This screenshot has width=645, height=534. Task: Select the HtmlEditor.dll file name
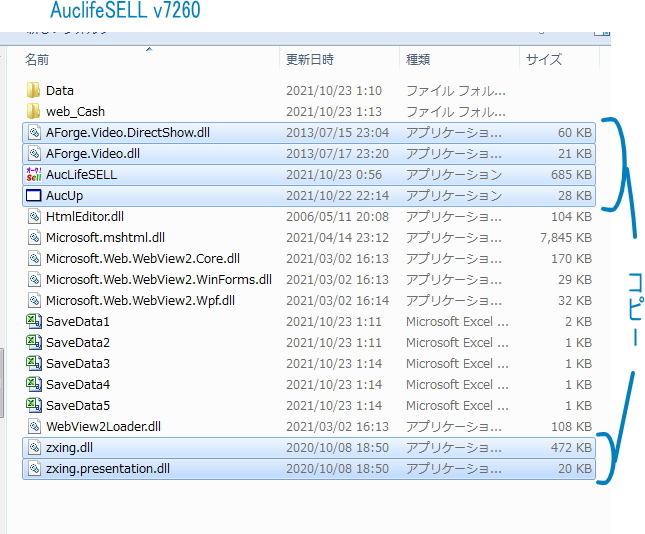85,216
